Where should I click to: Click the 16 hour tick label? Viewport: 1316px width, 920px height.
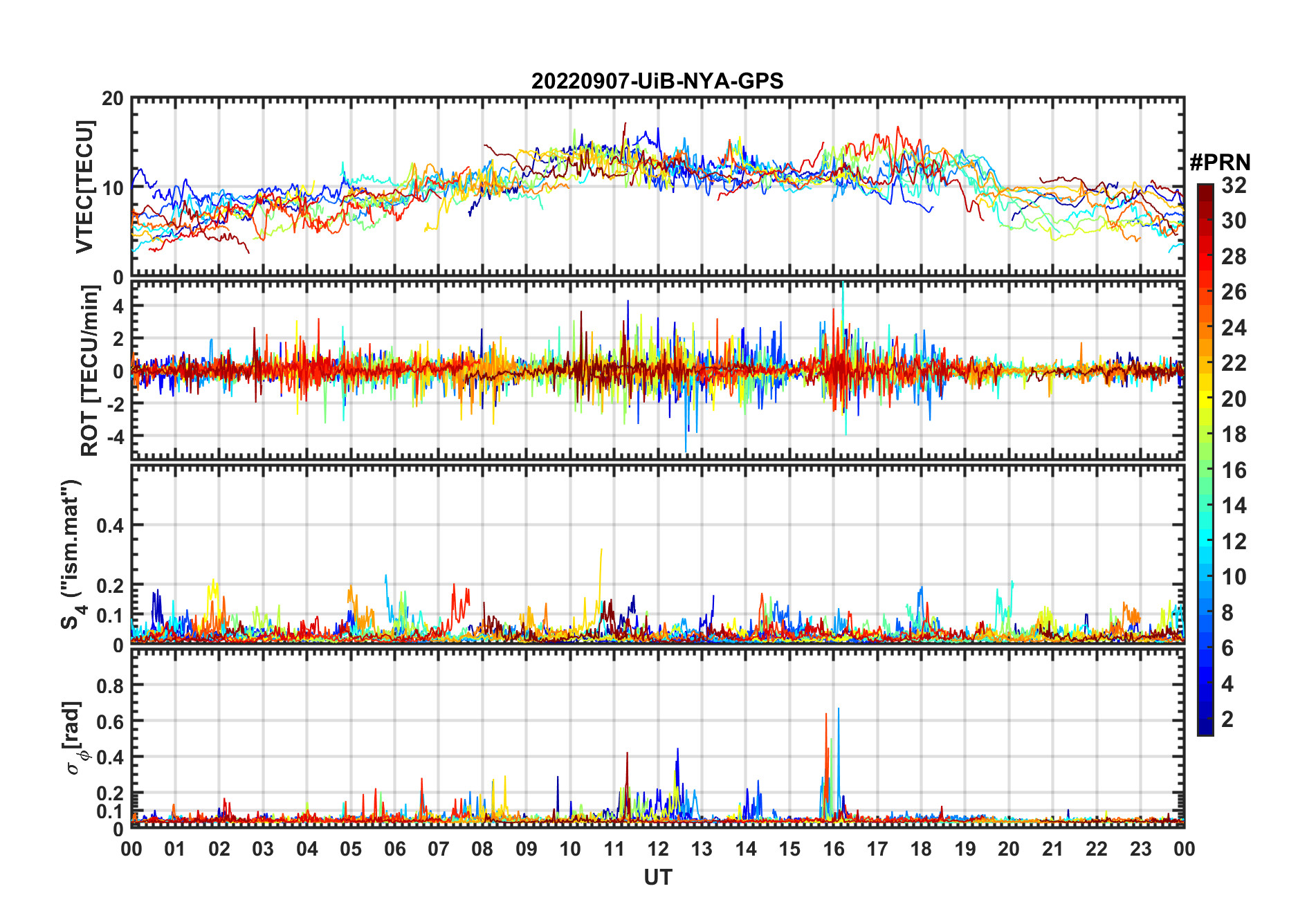(833, 849)
